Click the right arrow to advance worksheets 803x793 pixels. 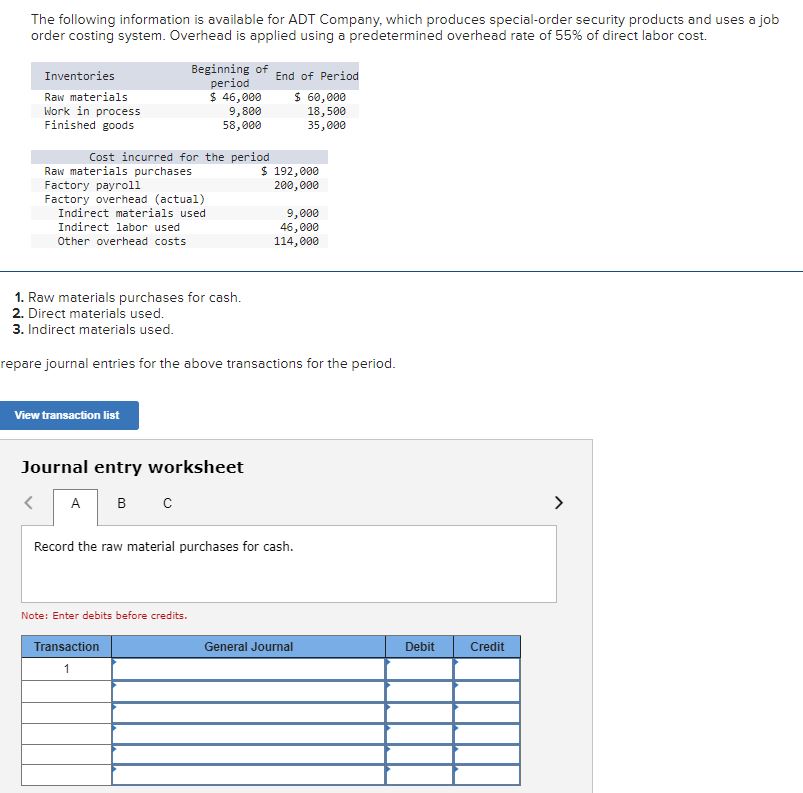(558, 503)
